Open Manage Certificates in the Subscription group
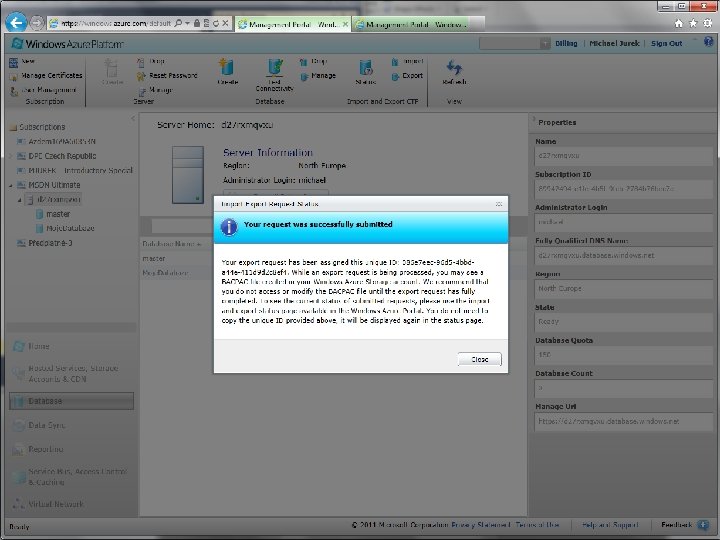This screenshot has height=540, width=720. [51, 75]
